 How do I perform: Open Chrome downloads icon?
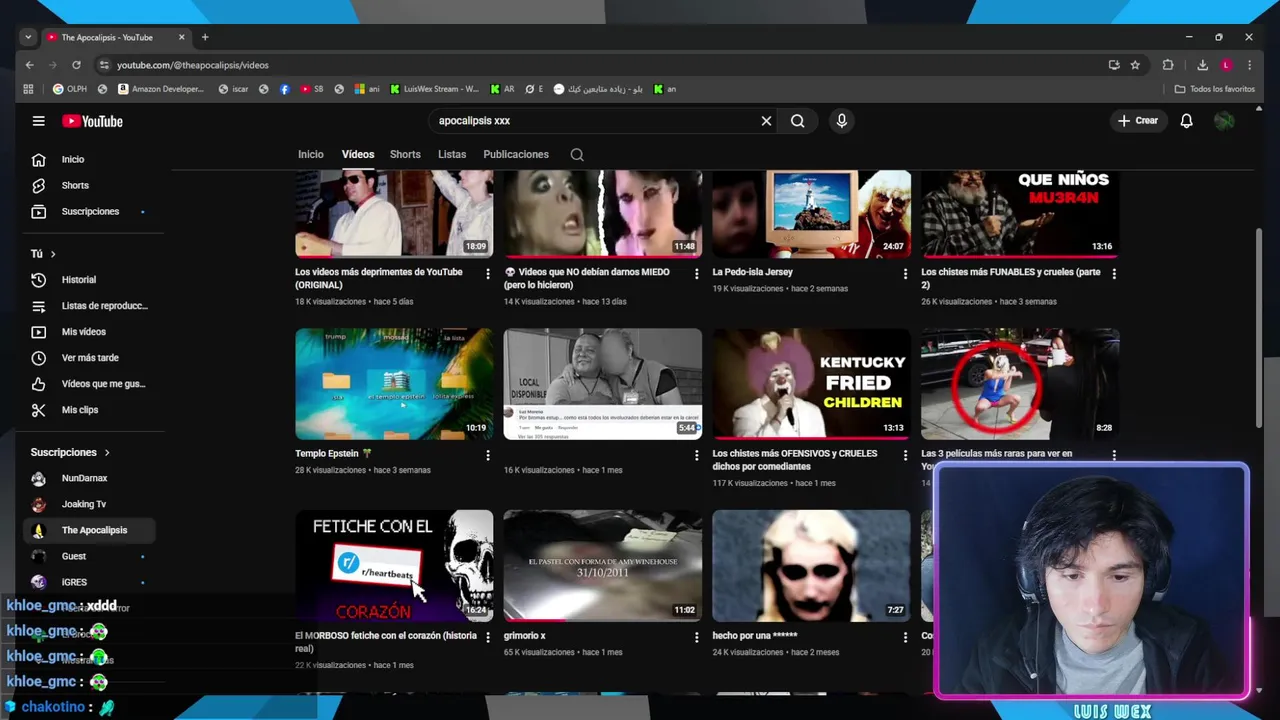1202,65
